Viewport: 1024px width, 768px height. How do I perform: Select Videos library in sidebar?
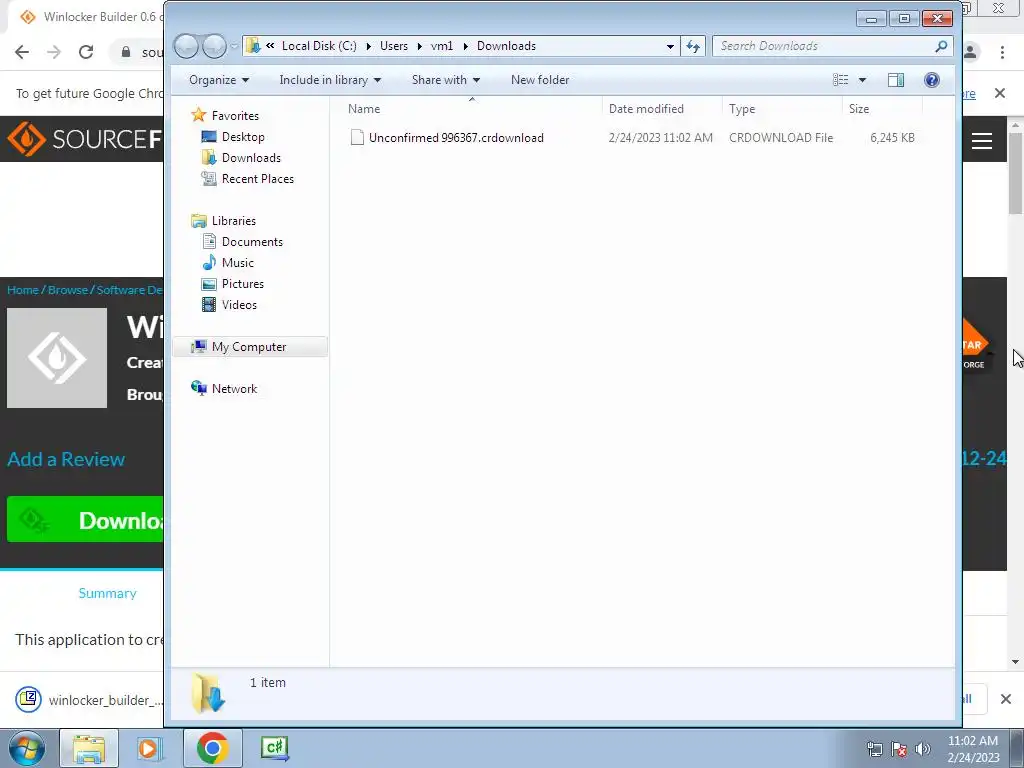tap(239, 304)
